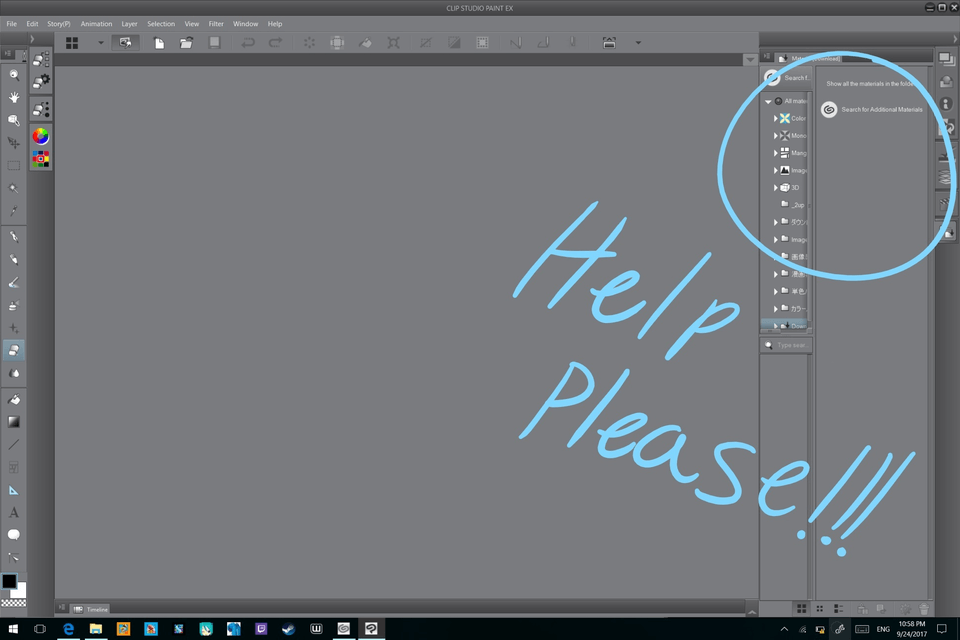
Task: Open the Animation menu
Action: tap(96, 24)
